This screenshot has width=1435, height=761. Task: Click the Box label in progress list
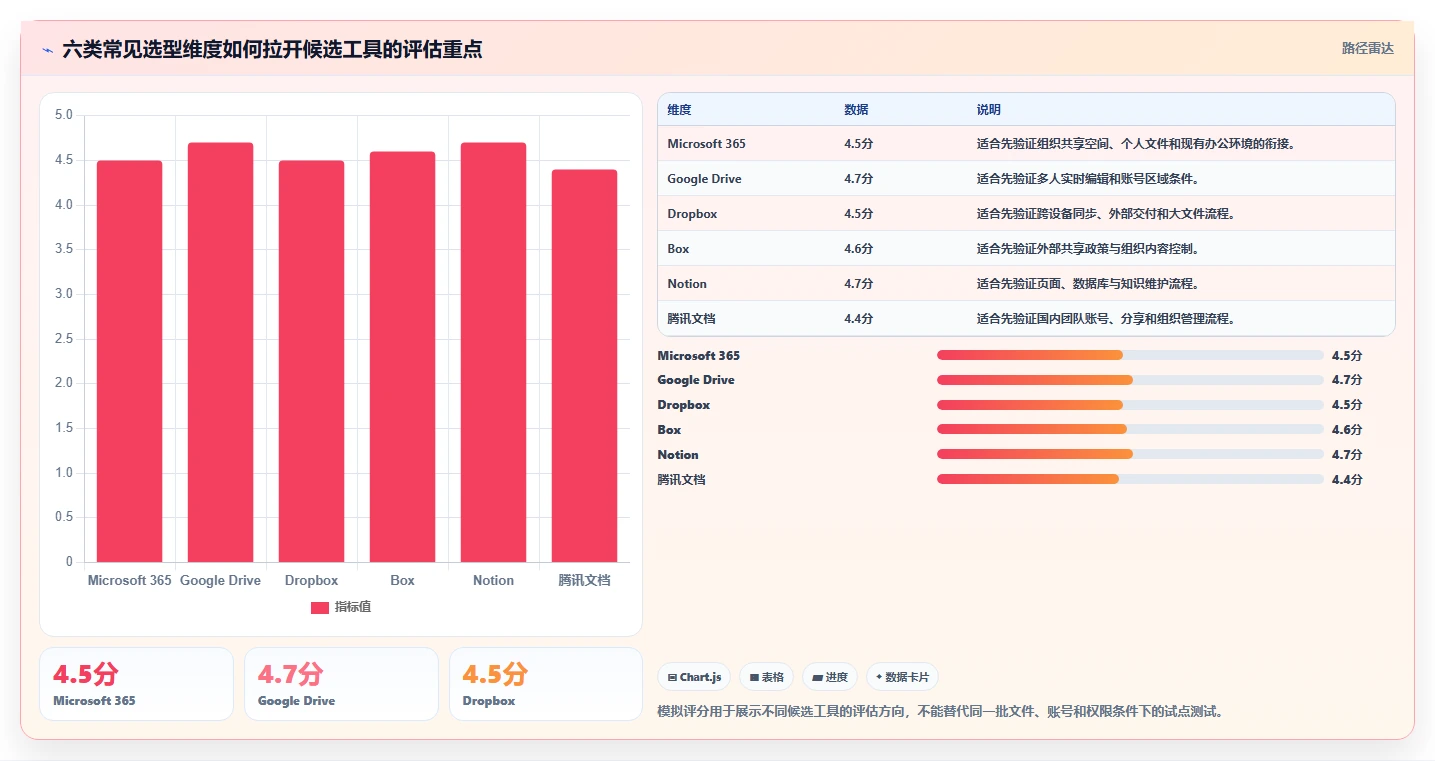pos(669,430)
